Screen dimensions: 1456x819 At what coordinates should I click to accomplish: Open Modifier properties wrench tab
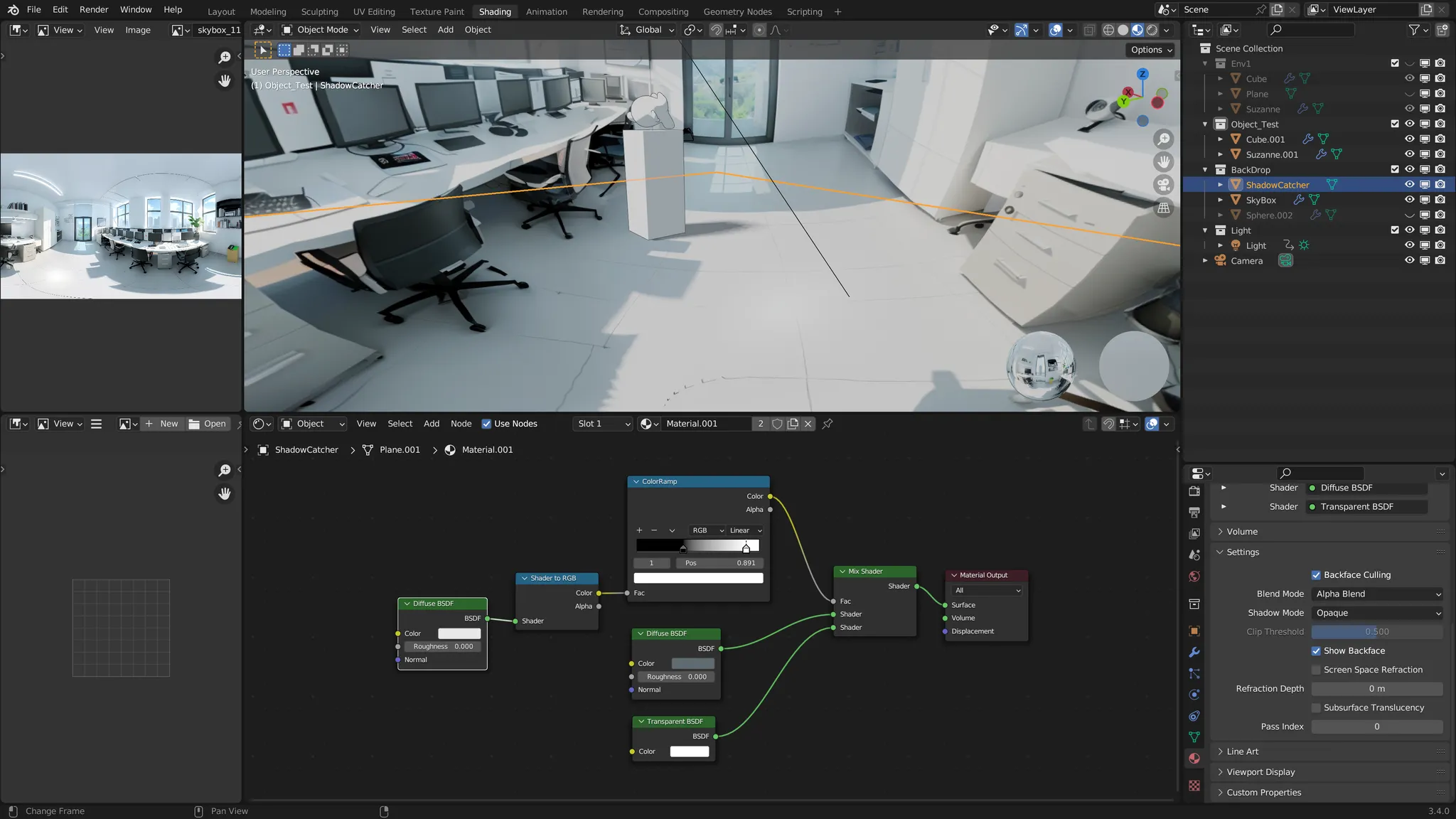coord(1194,652)
